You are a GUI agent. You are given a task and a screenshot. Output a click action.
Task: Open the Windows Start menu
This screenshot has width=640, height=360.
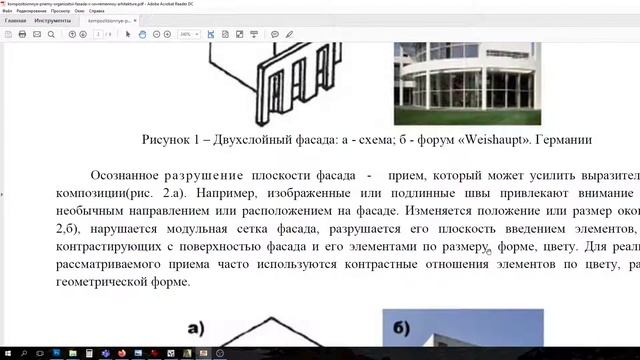coord(8,353)
